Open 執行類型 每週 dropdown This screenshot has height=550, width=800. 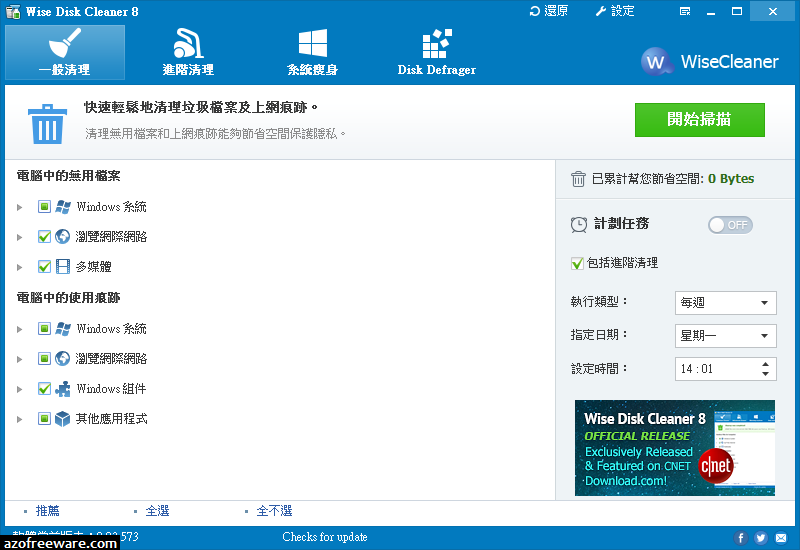(x=726, y=303)
